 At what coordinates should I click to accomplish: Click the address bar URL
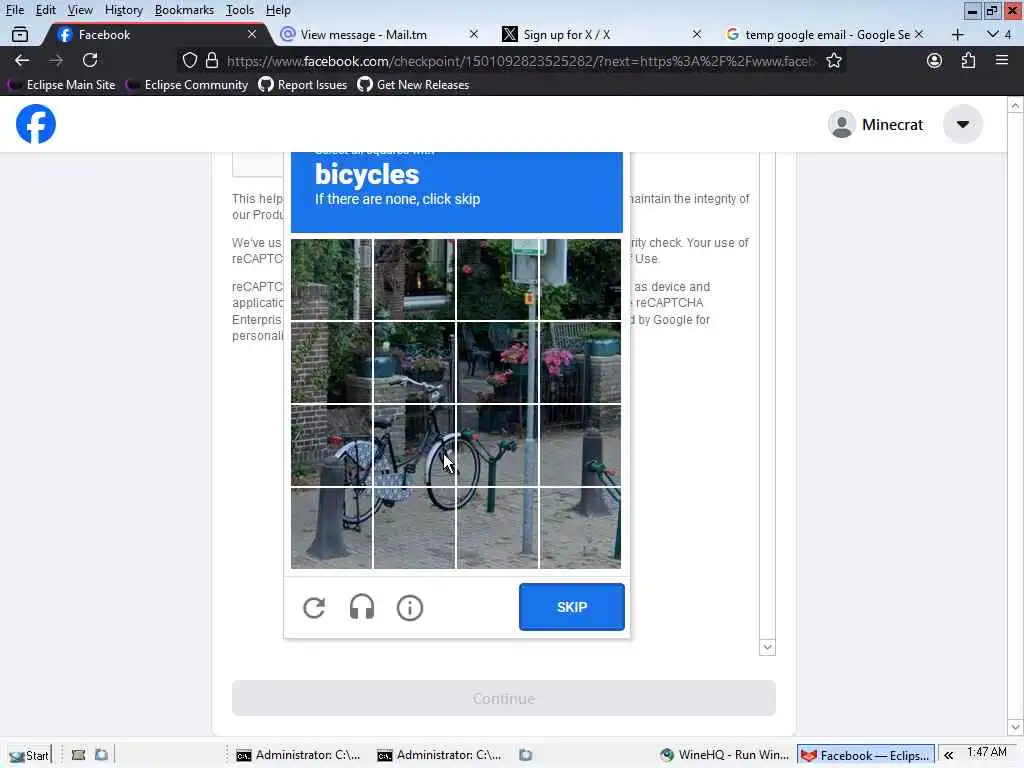(x=520, y=61)
